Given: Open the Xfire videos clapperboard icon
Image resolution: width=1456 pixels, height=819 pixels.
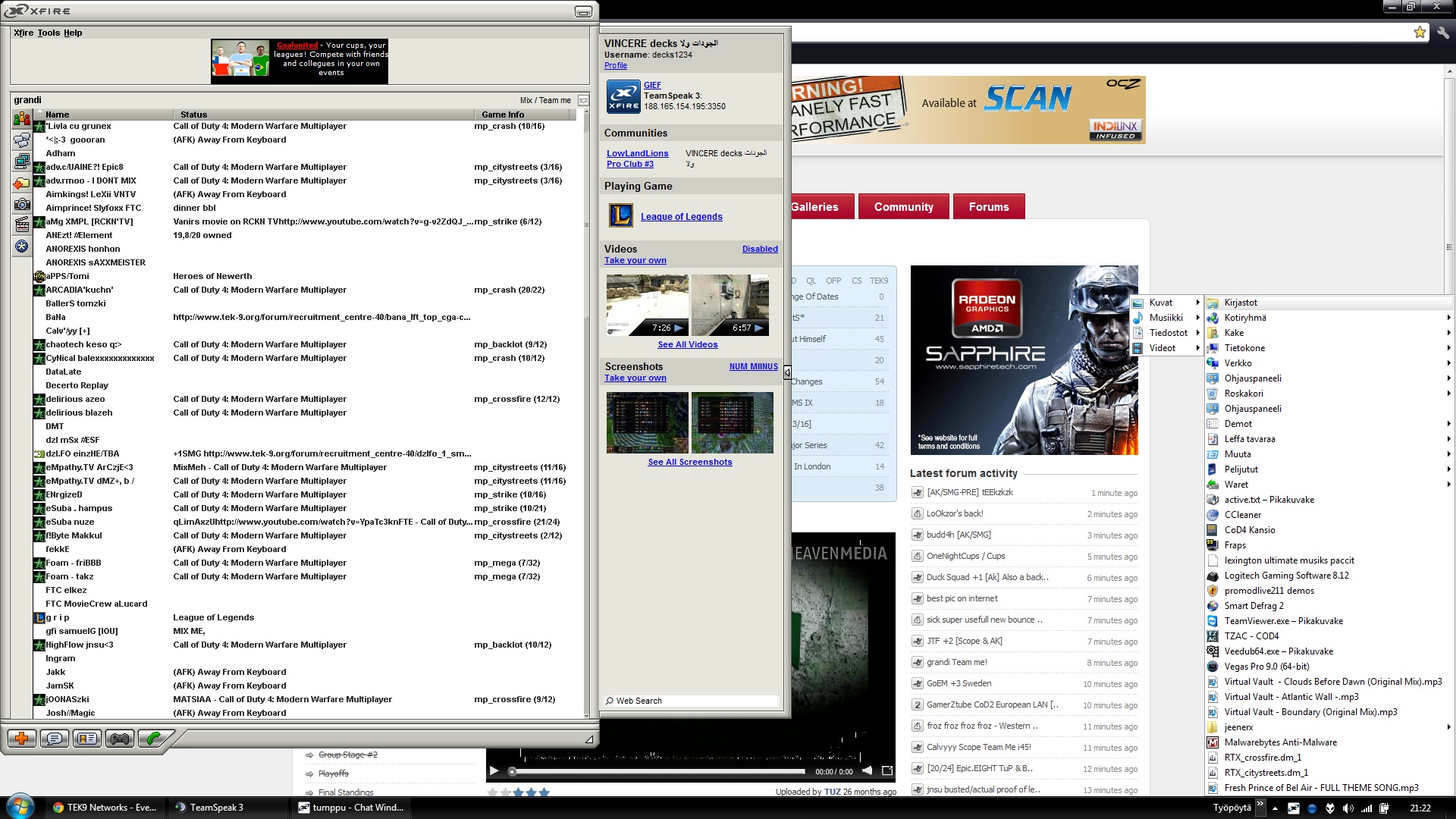Looking at the screenshot, I should point(21,224).
